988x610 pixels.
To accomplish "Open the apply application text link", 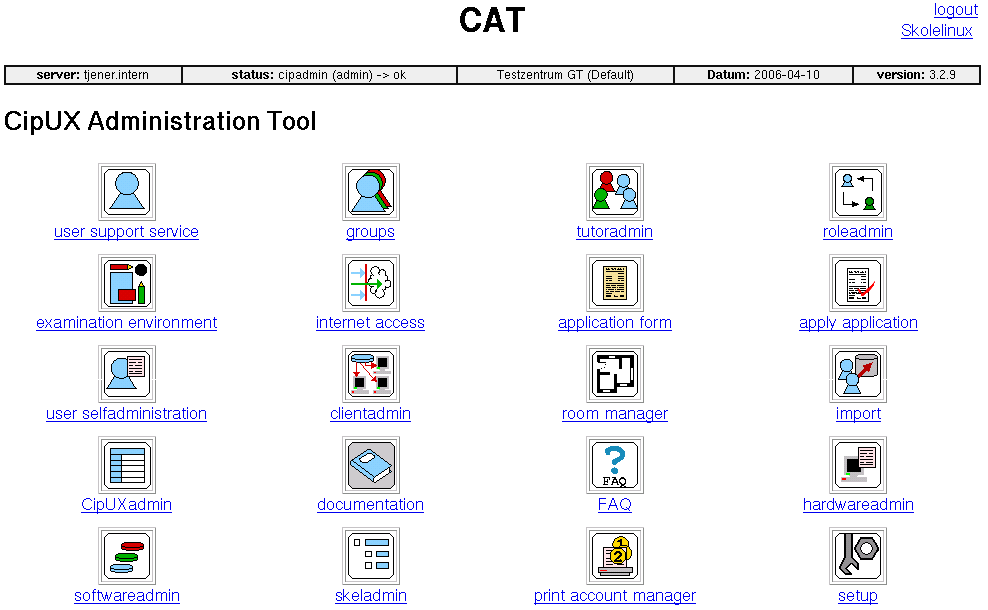I will click(x=857, y=323).
